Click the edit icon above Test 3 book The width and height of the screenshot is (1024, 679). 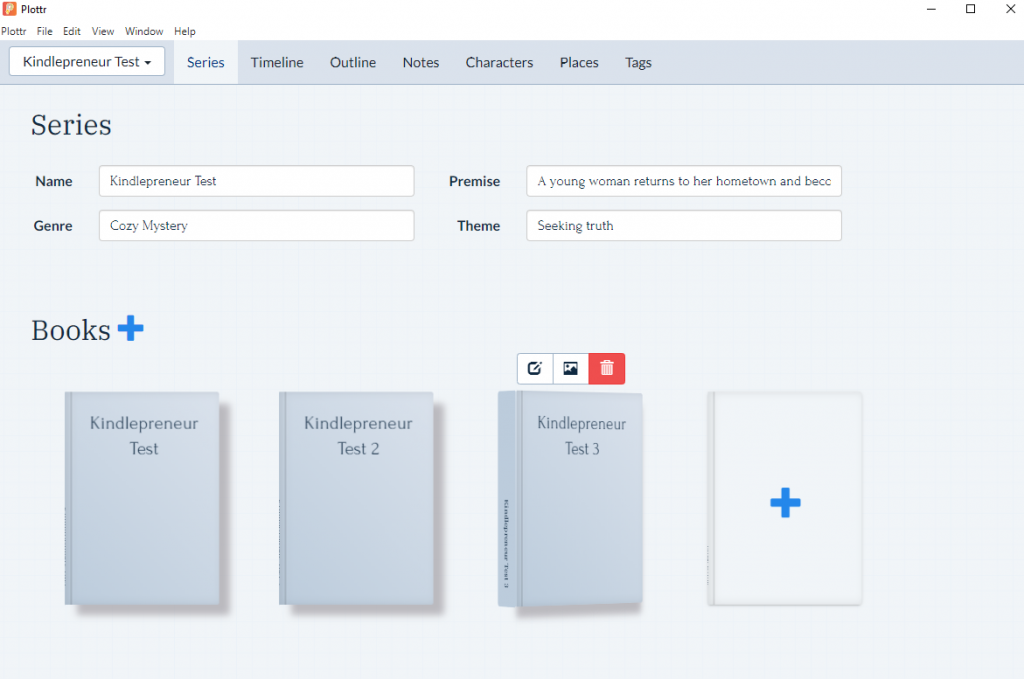(x=535, y=369)
